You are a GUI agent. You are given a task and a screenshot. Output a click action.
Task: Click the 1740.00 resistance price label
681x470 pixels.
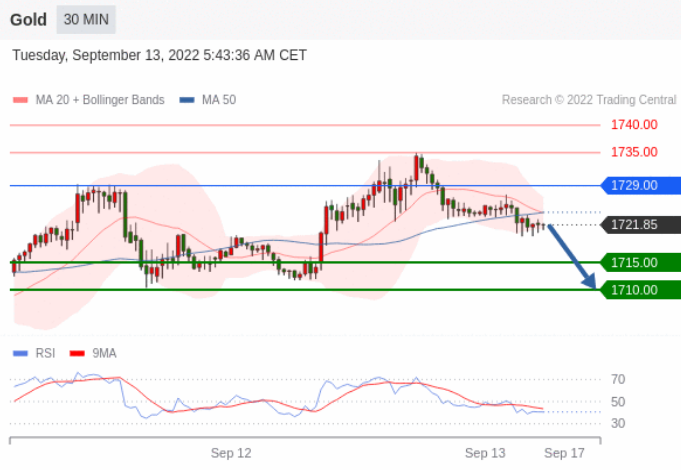pos(634,125)
